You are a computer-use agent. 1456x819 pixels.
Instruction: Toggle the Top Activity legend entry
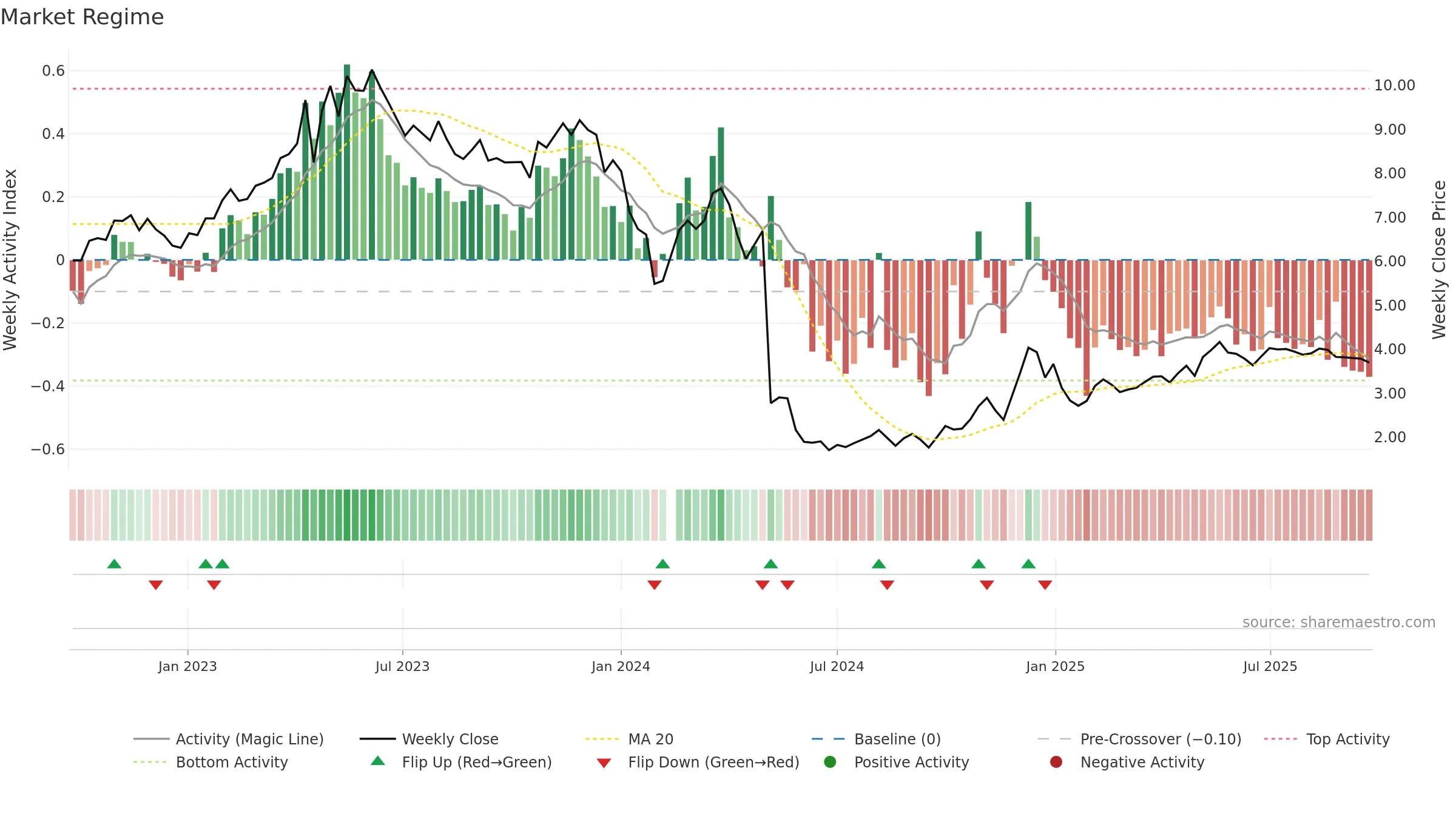[x=1327, y=739]
